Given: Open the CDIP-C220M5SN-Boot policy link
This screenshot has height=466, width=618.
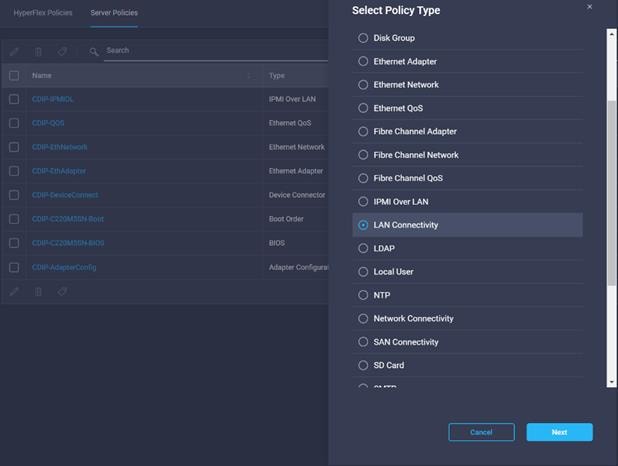Looking at the screenshot, I should (x=68, y=219).
